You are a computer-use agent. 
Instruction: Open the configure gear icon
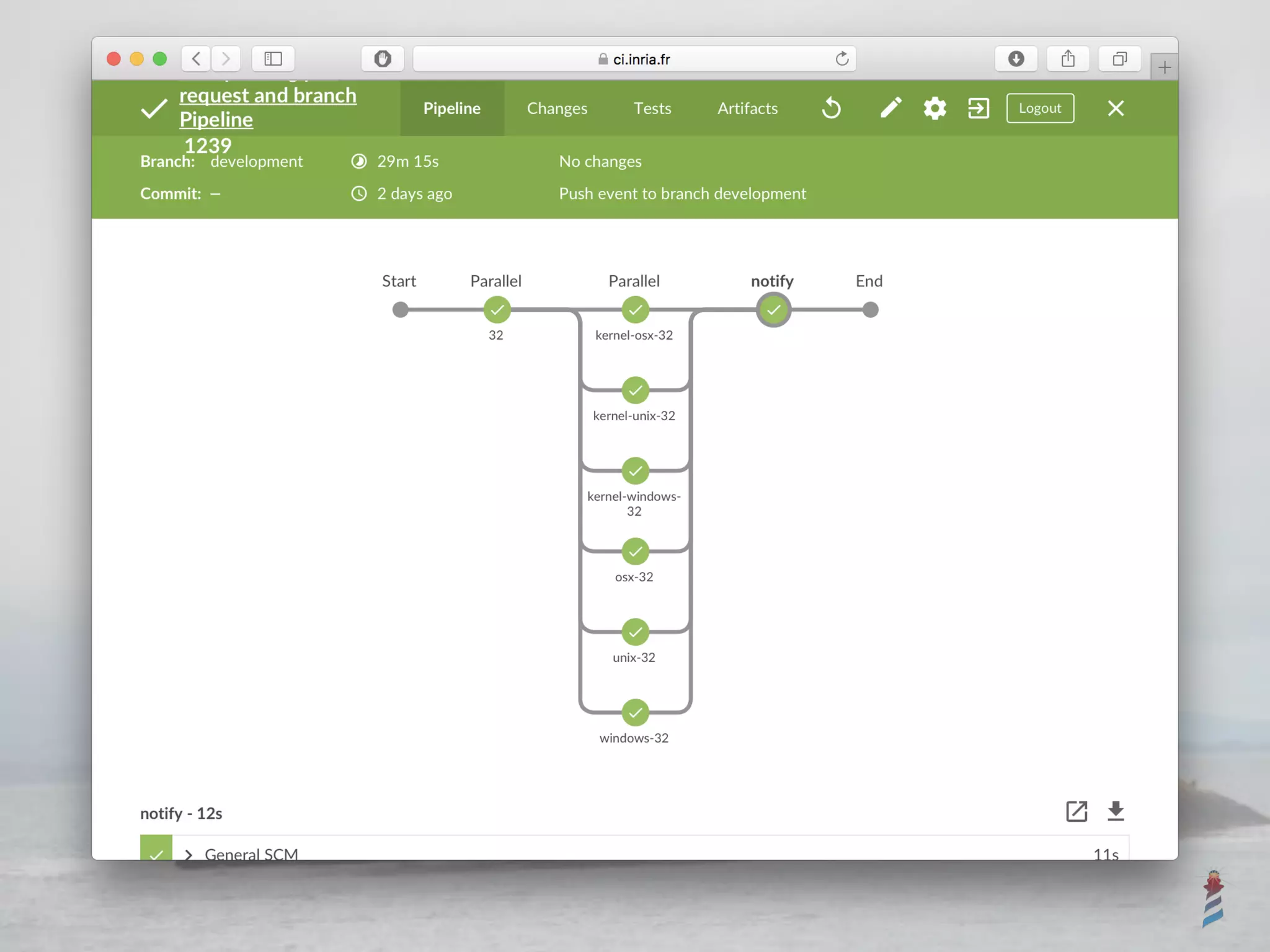935,108
